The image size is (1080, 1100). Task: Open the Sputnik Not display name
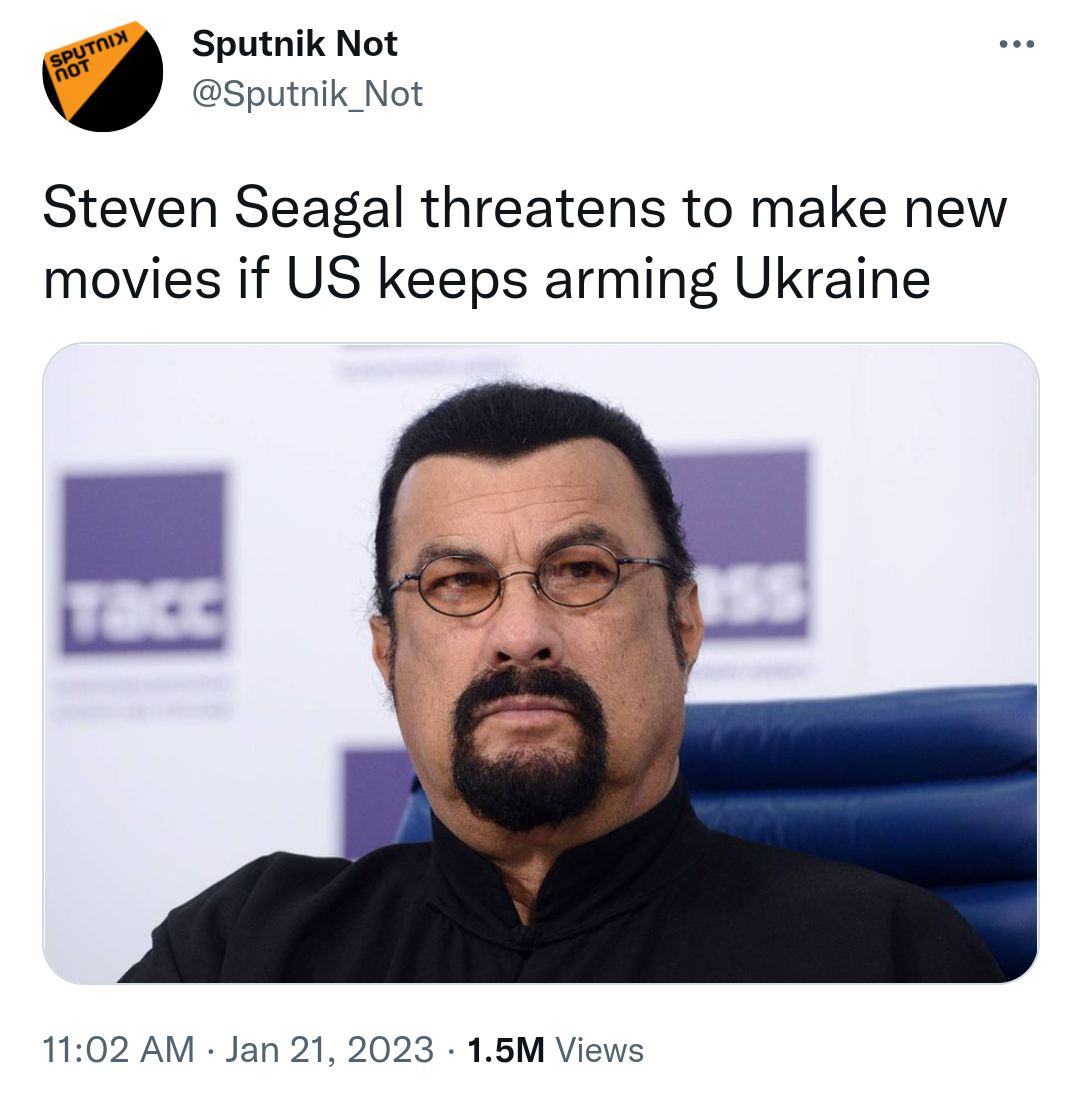point(294,44)
